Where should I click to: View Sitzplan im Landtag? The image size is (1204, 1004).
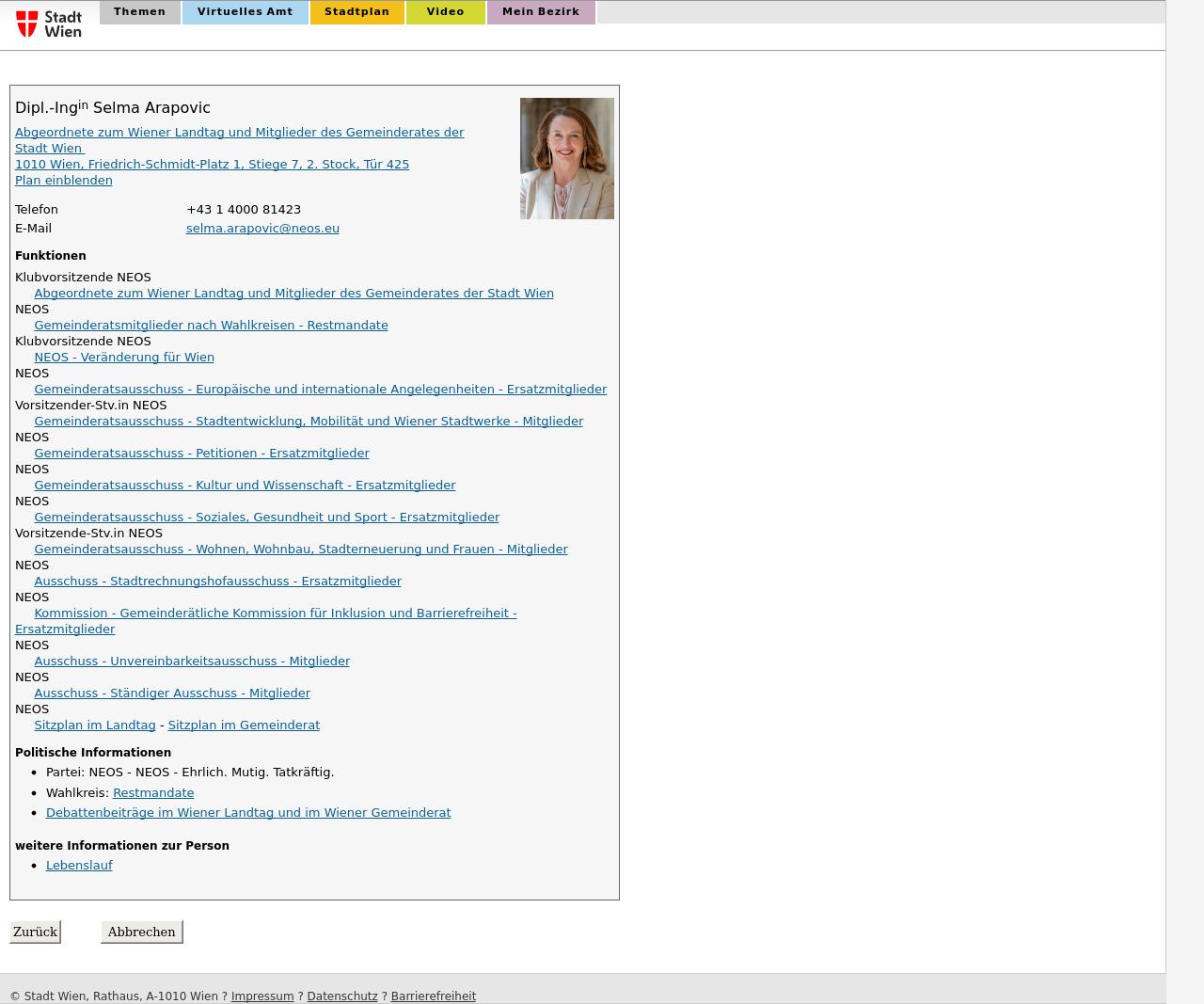94,725
